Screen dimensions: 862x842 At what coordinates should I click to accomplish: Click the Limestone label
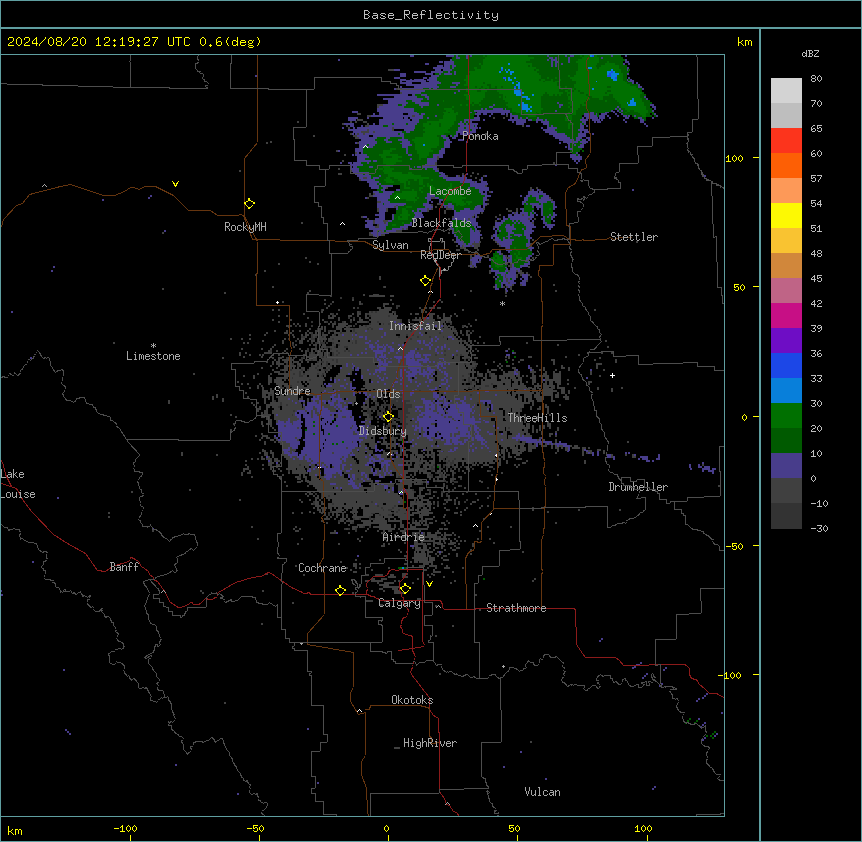tap(153, 356)
